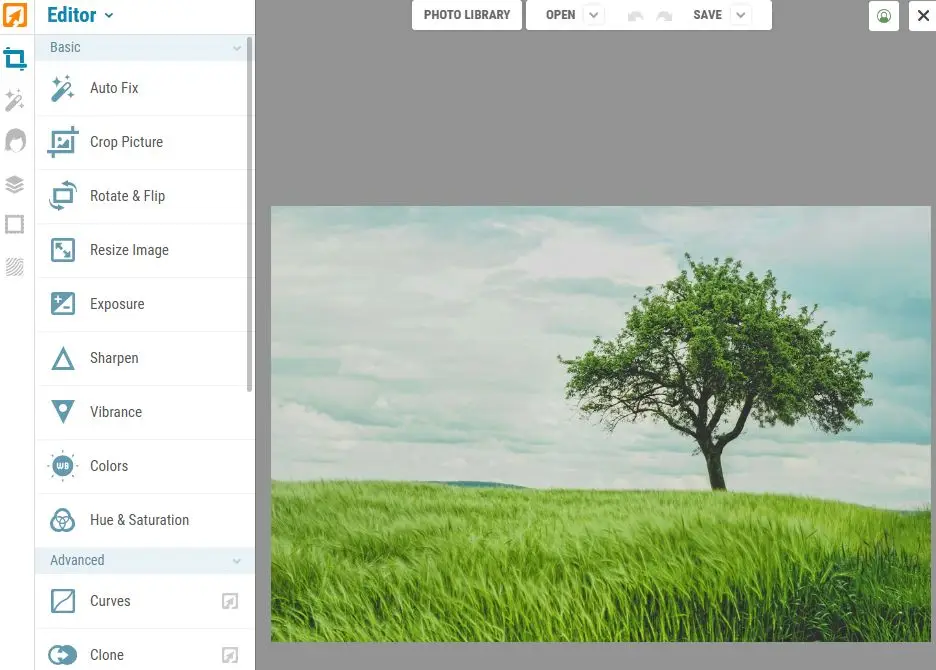Open the Crop Picture tool
Screen dimensions: 936x670
[x=126, y=142]
